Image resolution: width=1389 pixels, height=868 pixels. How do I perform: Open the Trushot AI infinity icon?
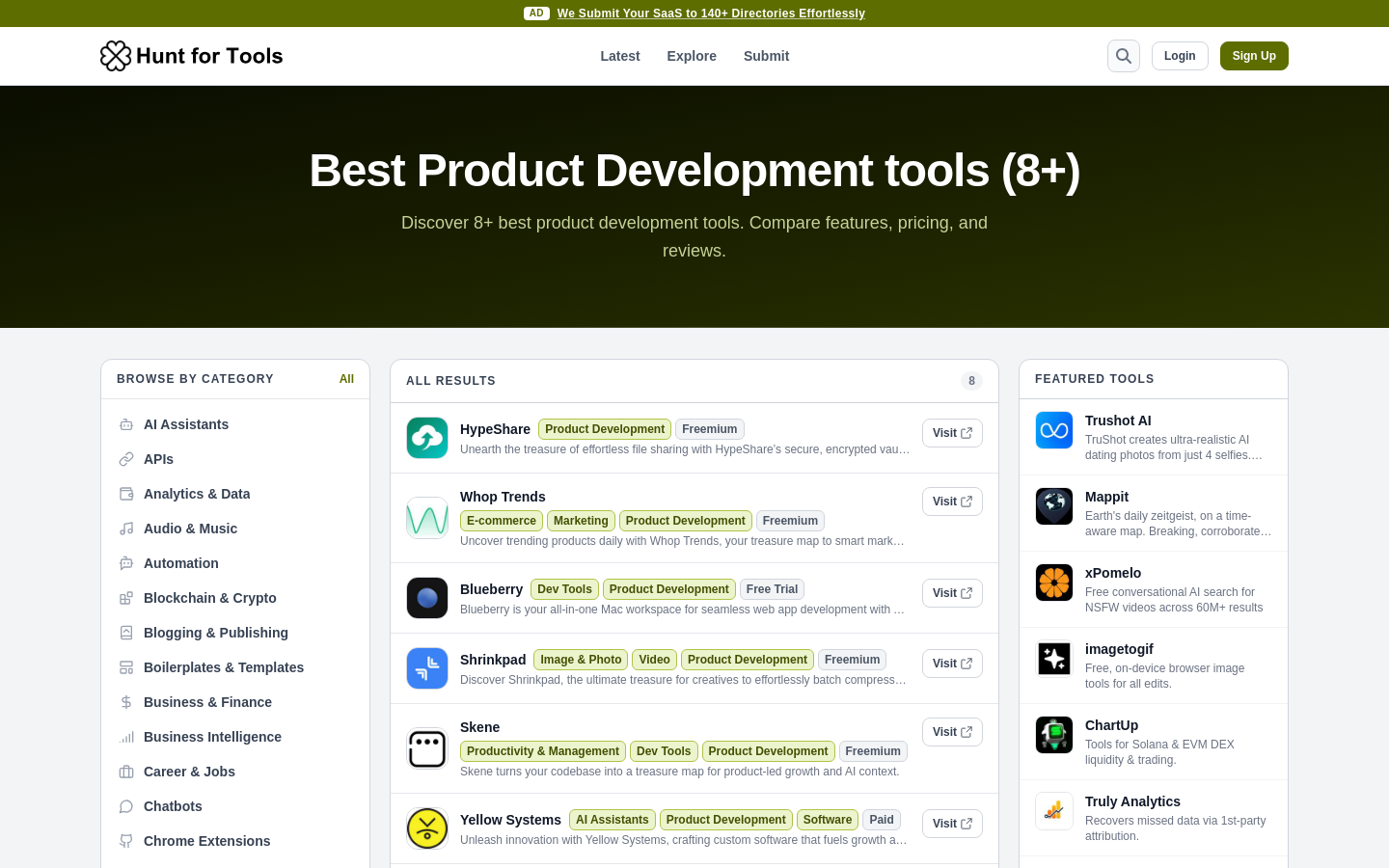coord(1054,430)
